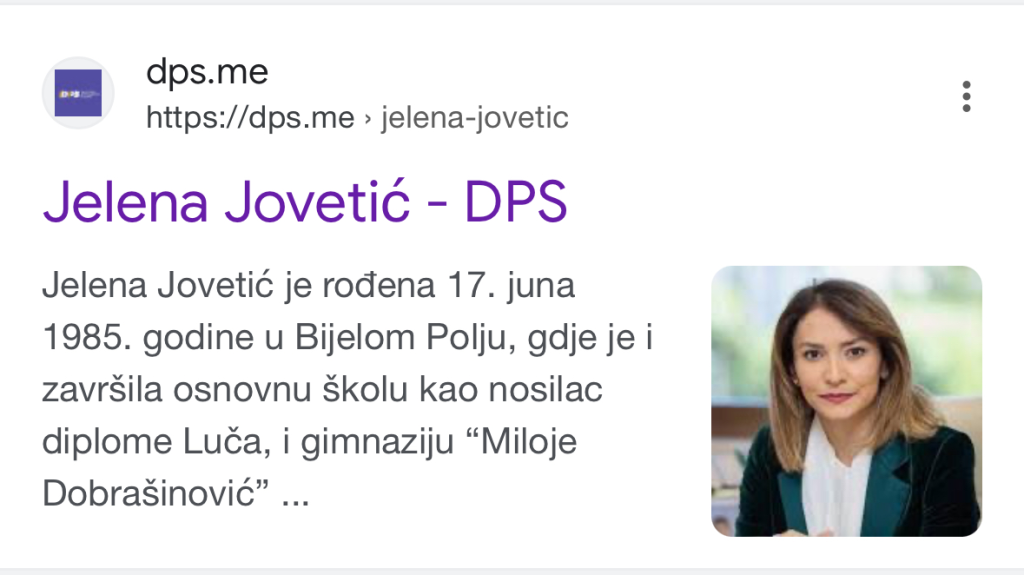Click the purple DPS favicon
The width and height of the screenshot is (1024, 575).
pyautogui.click(x=78, y=93)
